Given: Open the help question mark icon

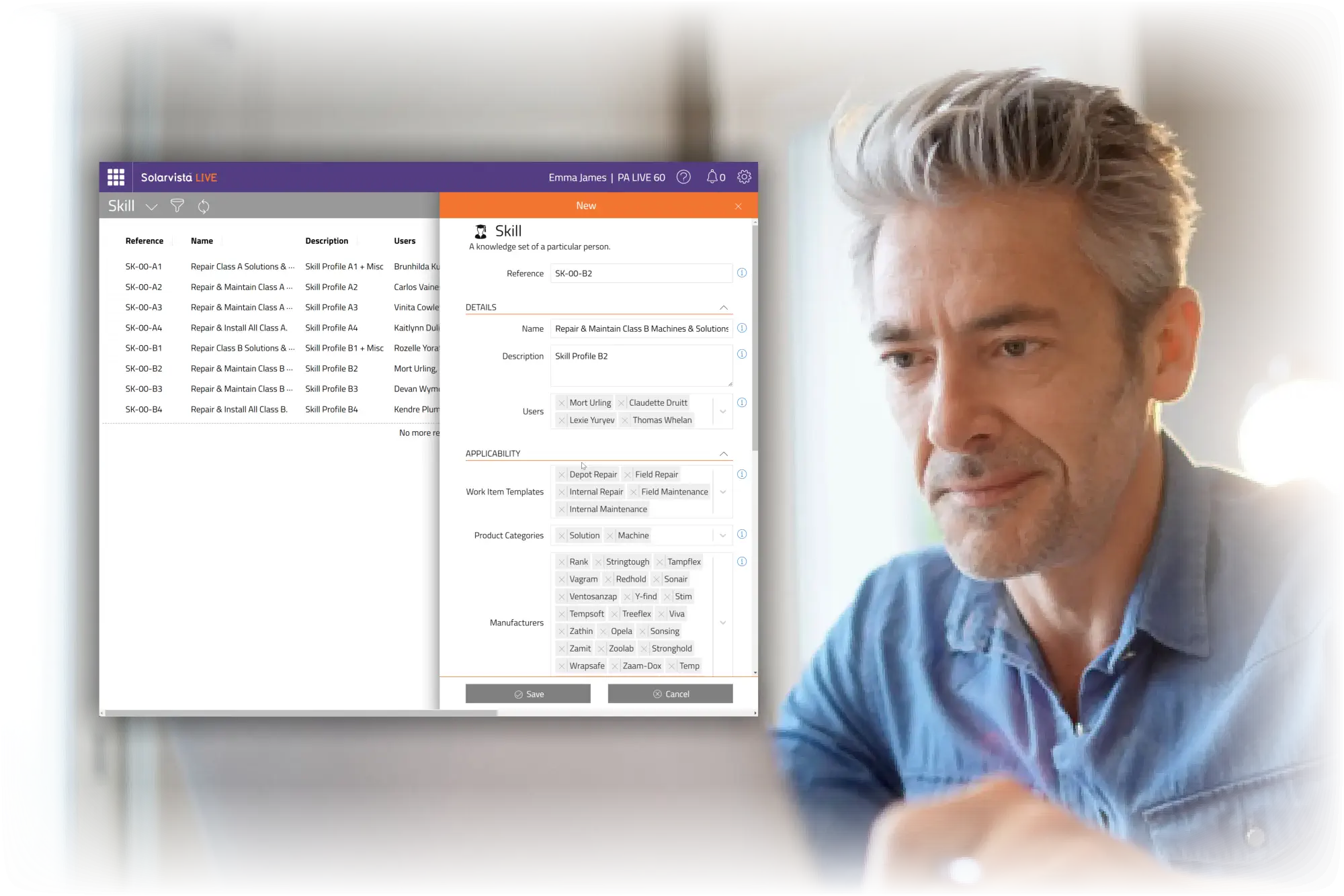Looking at the screenshot, I should pos(683,177).
